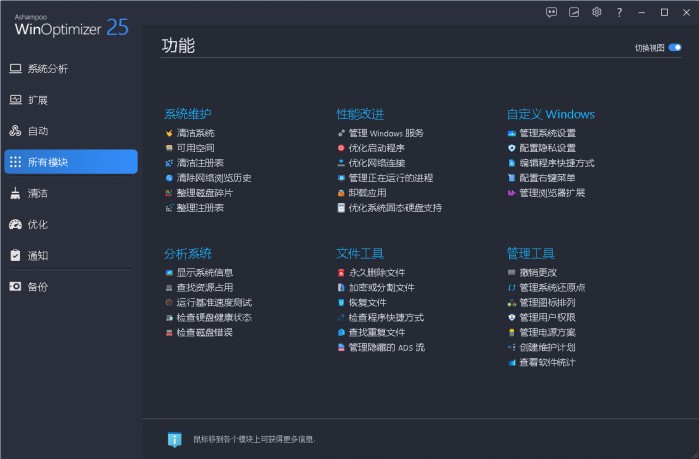This screenshot has height=459, width=699.
Task: Click the 清洁注册表 module icon
Action: click(169, 163)
